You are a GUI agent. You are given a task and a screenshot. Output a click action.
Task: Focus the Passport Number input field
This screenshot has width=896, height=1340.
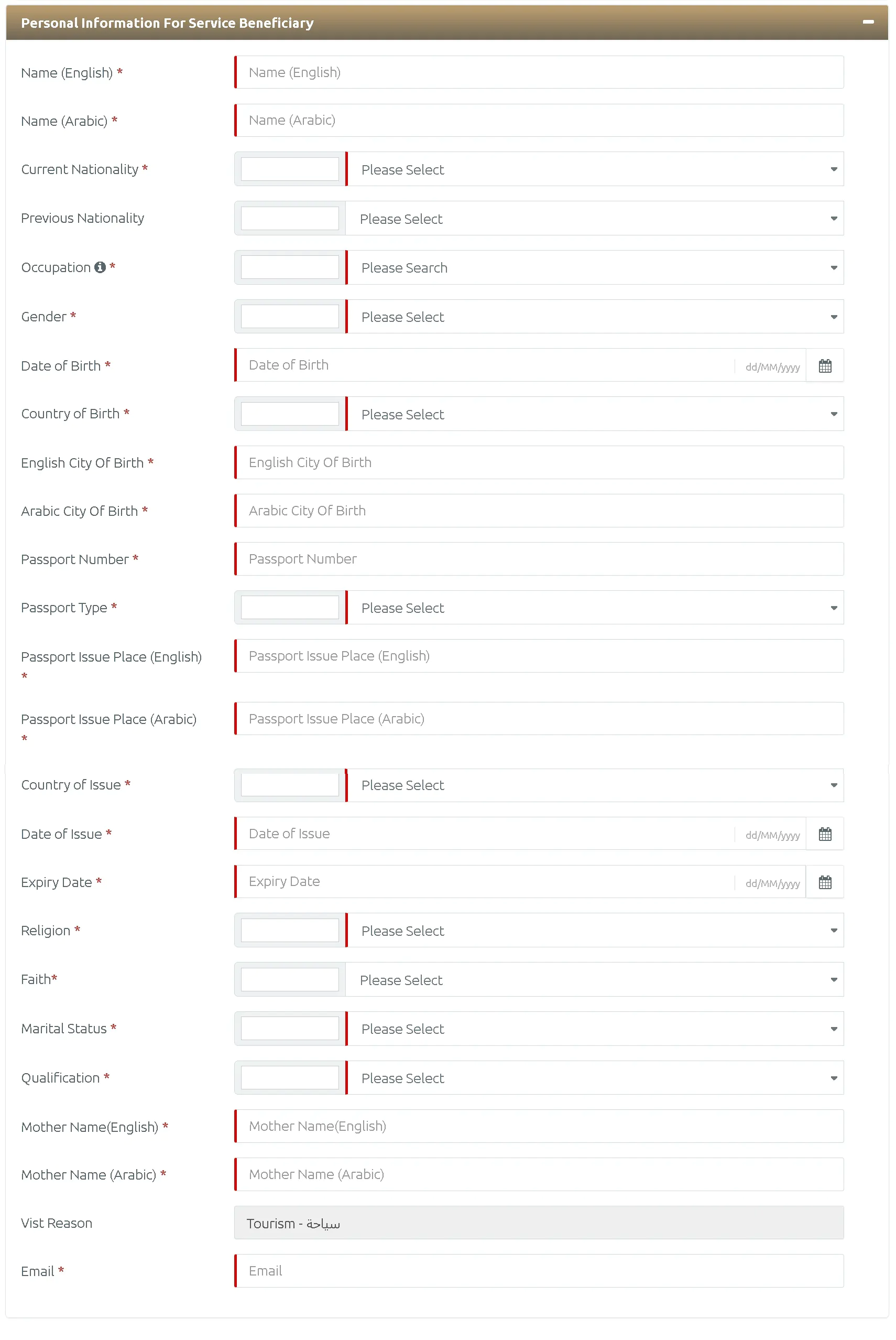coord(539,559)
